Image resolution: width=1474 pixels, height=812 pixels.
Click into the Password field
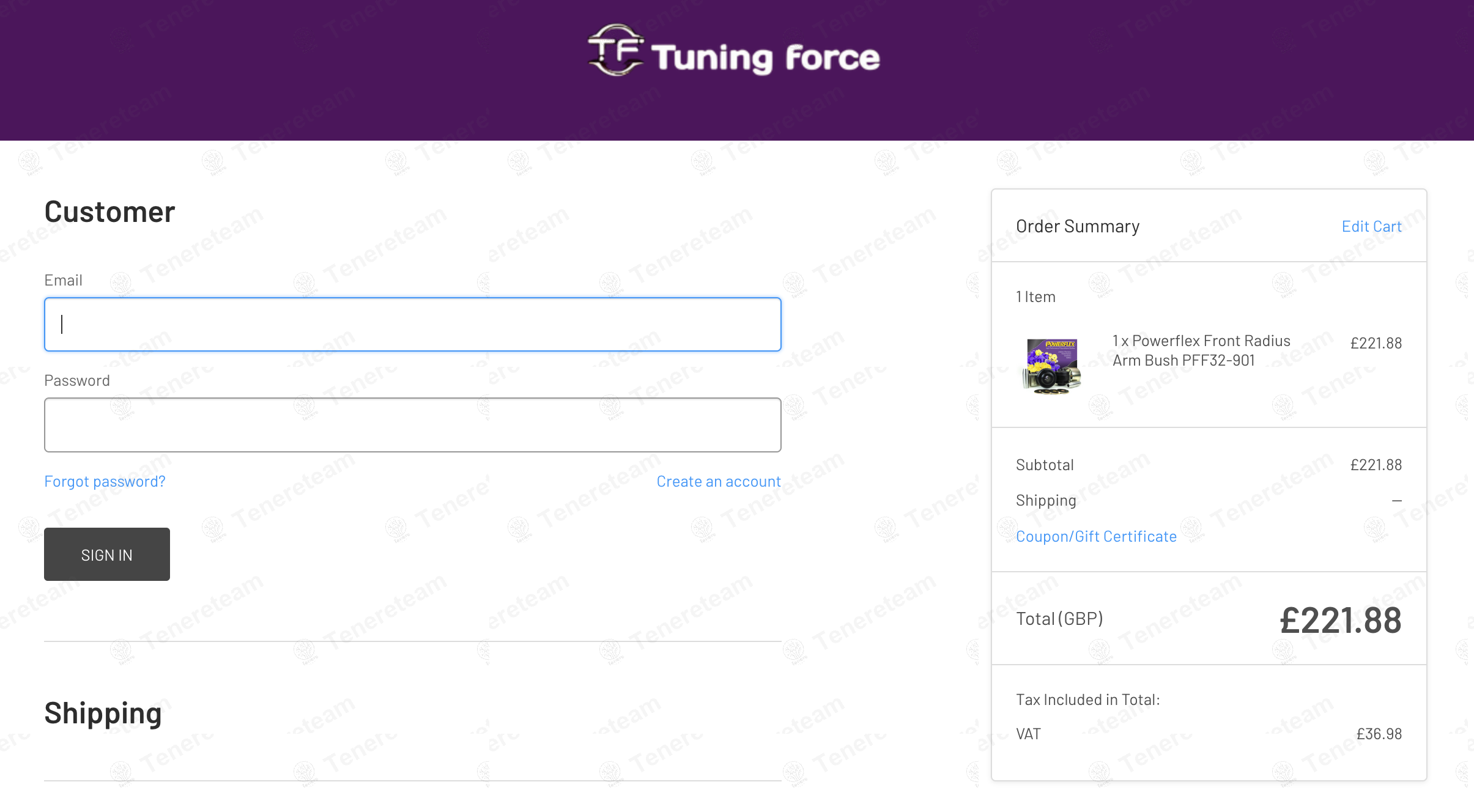pos(413,425)
